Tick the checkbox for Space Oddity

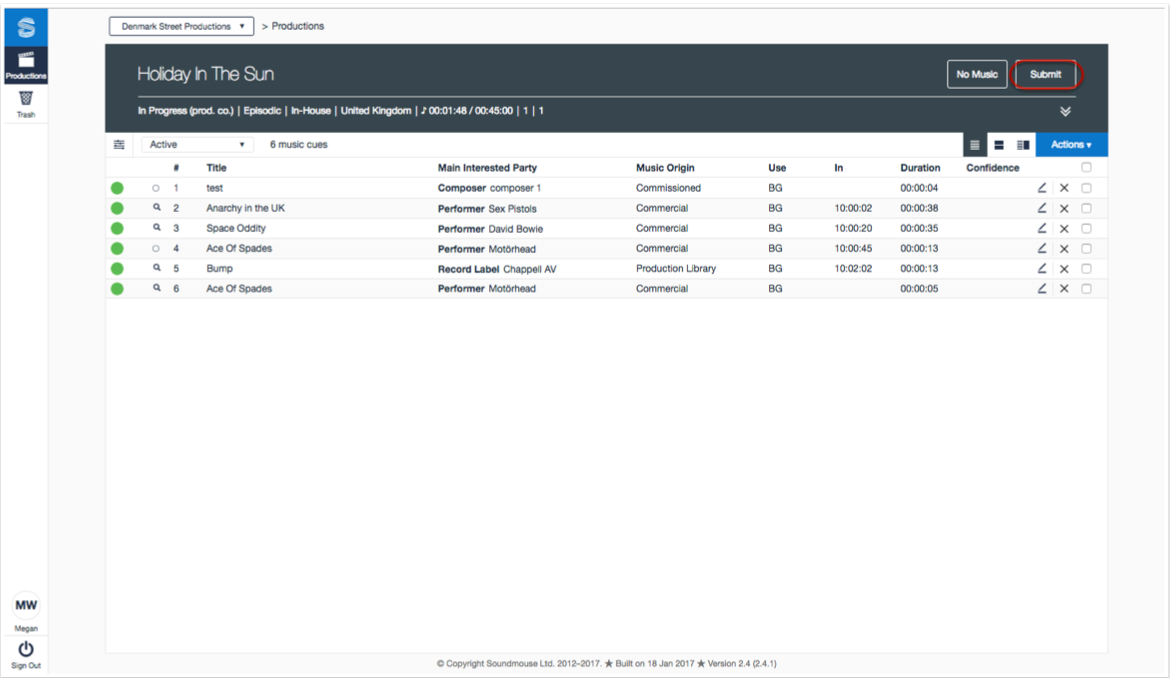click(x=1087, y=228)
